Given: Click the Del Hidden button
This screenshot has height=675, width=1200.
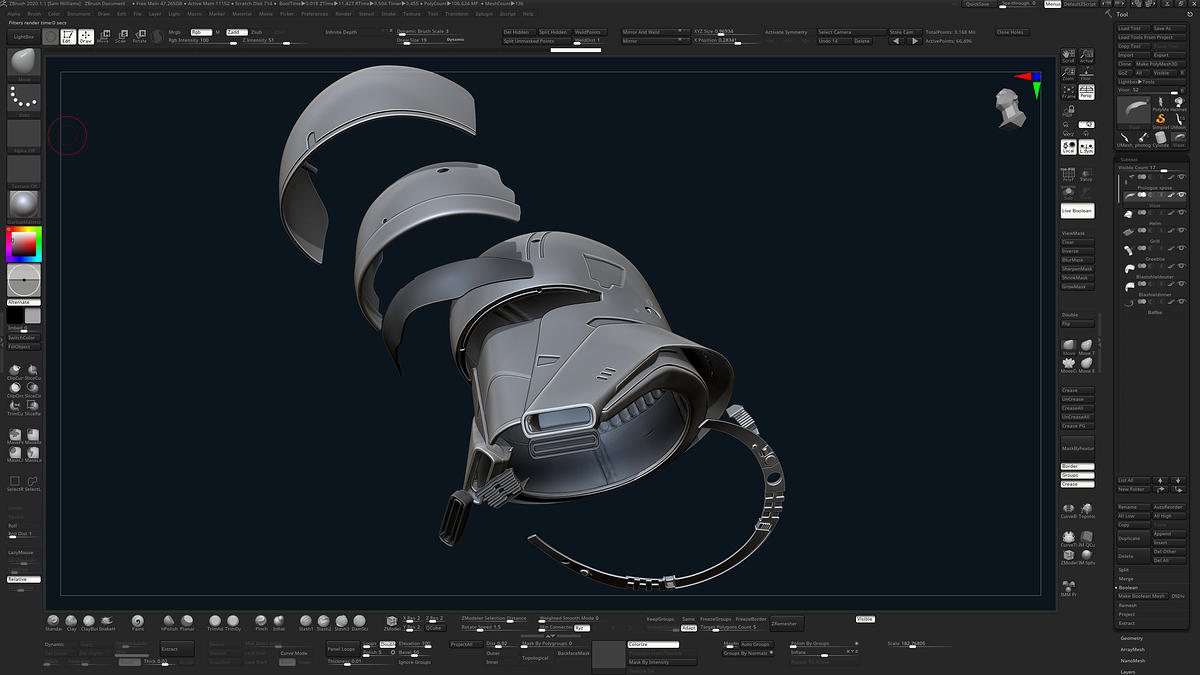Looking at the screenshot, I should point(518,32).
